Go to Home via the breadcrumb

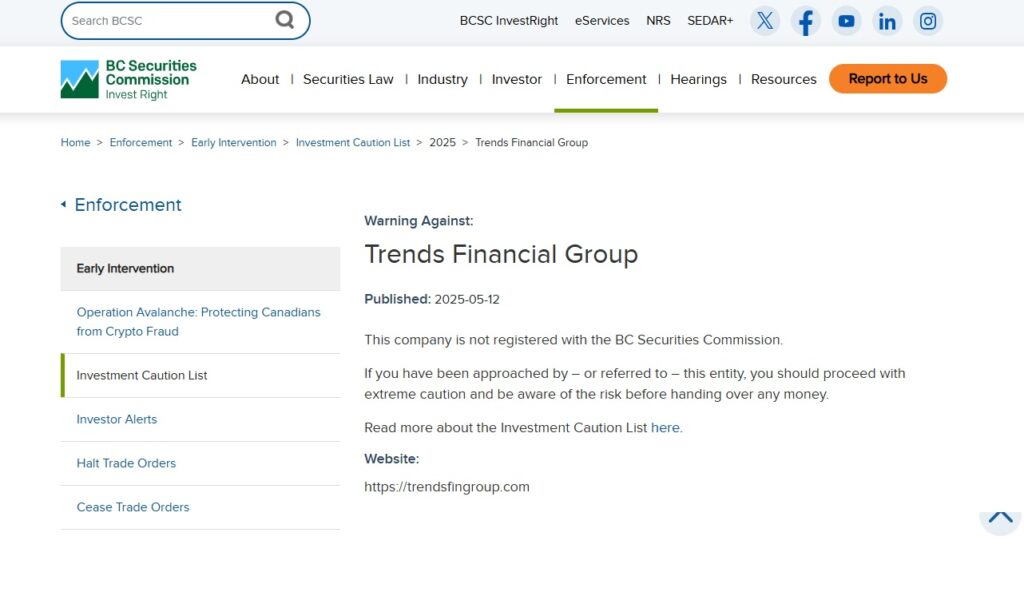point(75,142)
